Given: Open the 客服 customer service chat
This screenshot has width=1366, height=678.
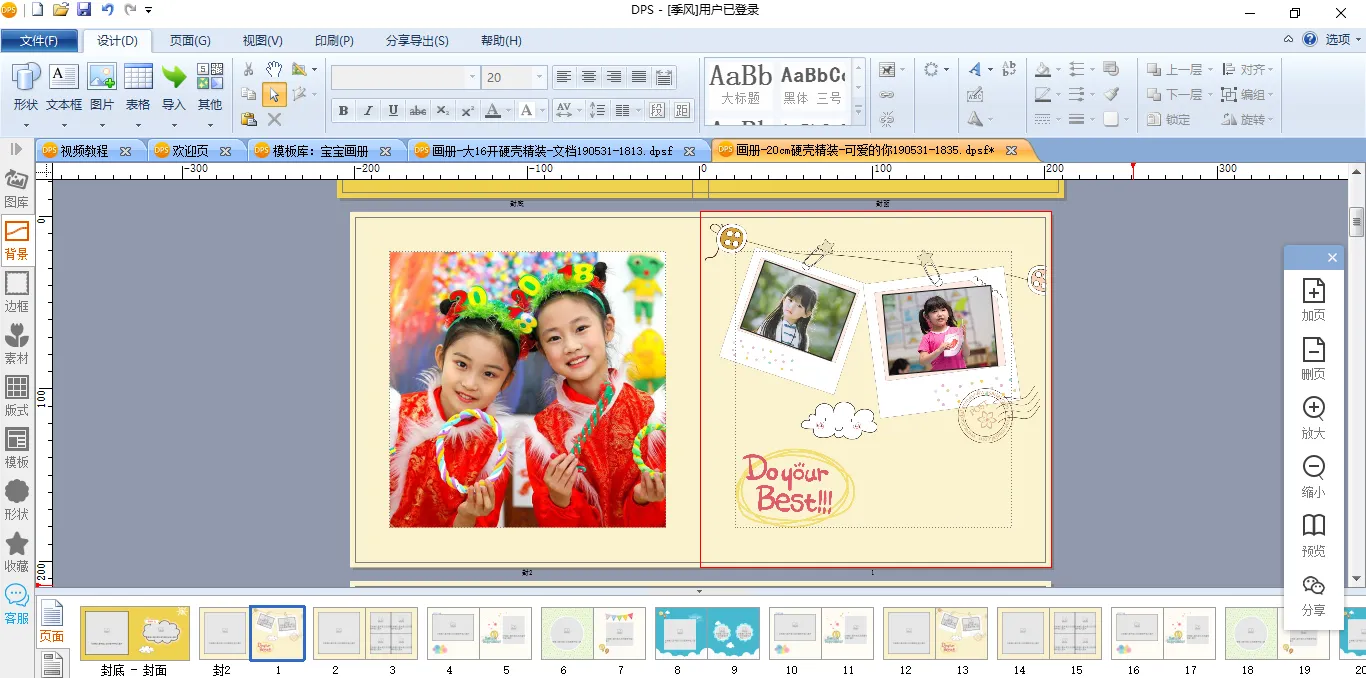Looking at the screenshot, I should pyautogui.click(x=17, y=604).
